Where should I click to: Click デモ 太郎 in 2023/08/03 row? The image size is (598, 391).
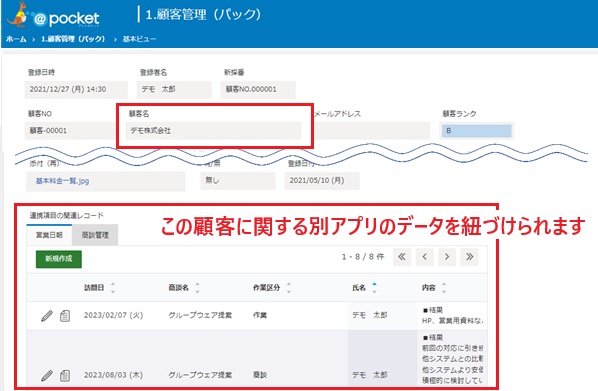point(370,375)
